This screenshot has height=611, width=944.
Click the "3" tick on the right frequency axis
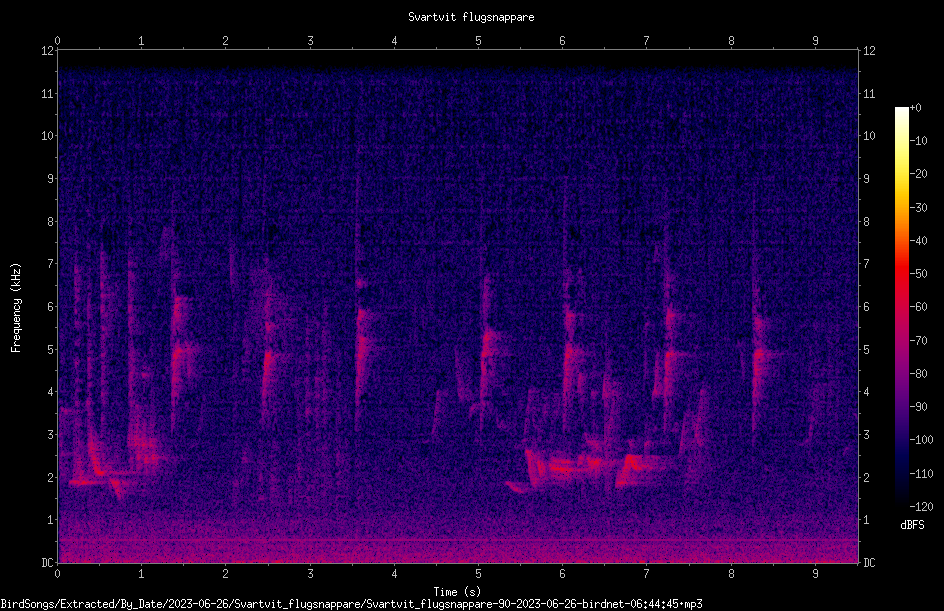click(x=866, y=434)
